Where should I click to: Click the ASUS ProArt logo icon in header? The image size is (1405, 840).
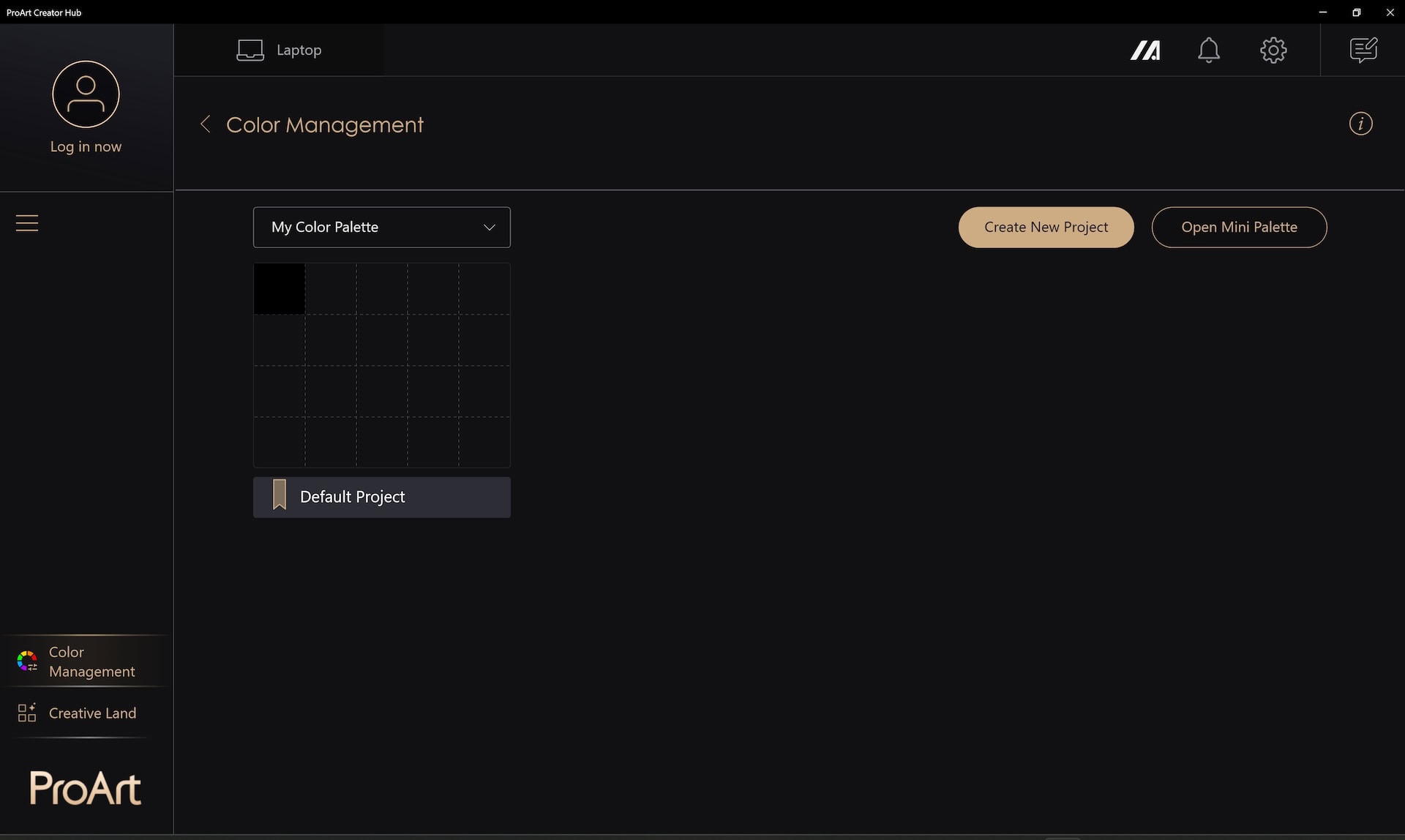pos(1145,50)
